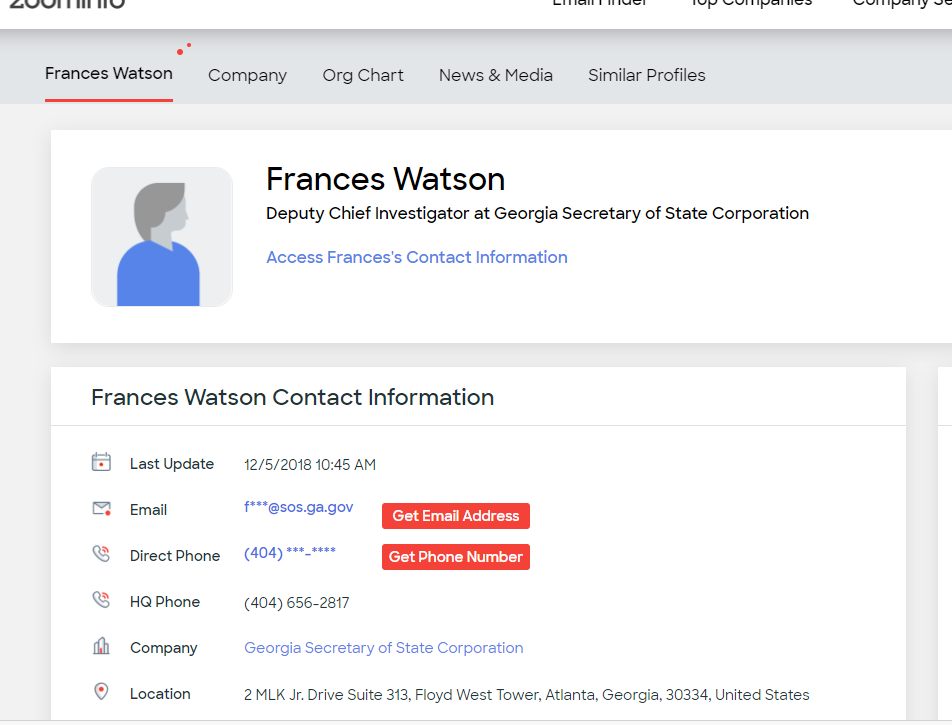Click the Get Phone Number button
Screen dimensions: 952x725
(x=456, y=557)
